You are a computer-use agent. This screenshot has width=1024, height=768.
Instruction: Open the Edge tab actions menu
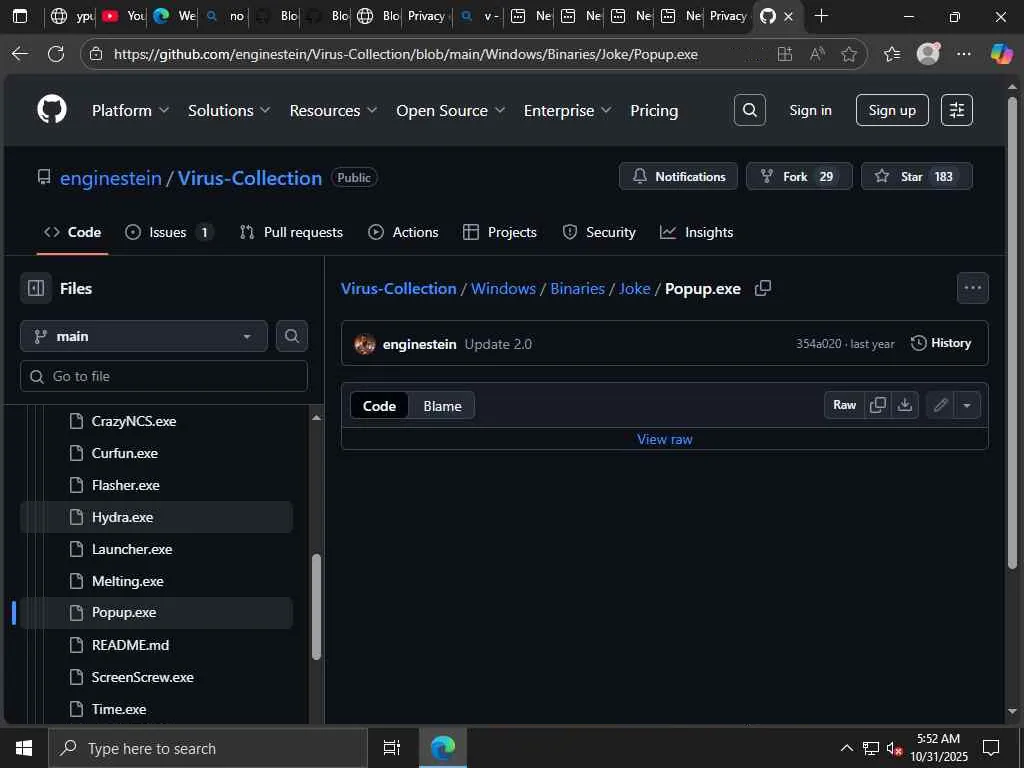[x=20, y=16]
